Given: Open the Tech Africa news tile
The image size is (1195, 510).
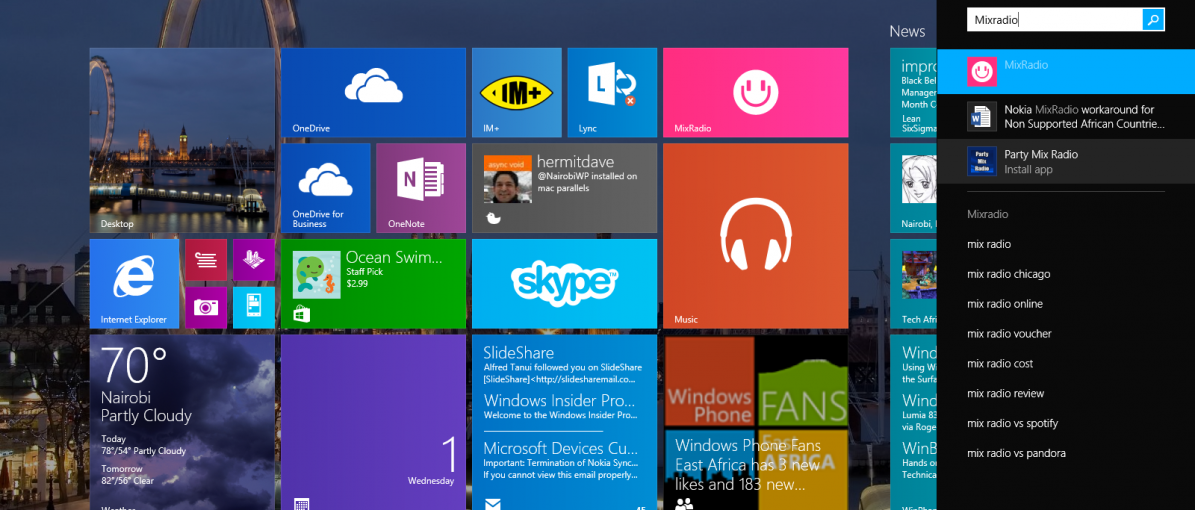Looking at the screenshot, I should click(913, 284).
